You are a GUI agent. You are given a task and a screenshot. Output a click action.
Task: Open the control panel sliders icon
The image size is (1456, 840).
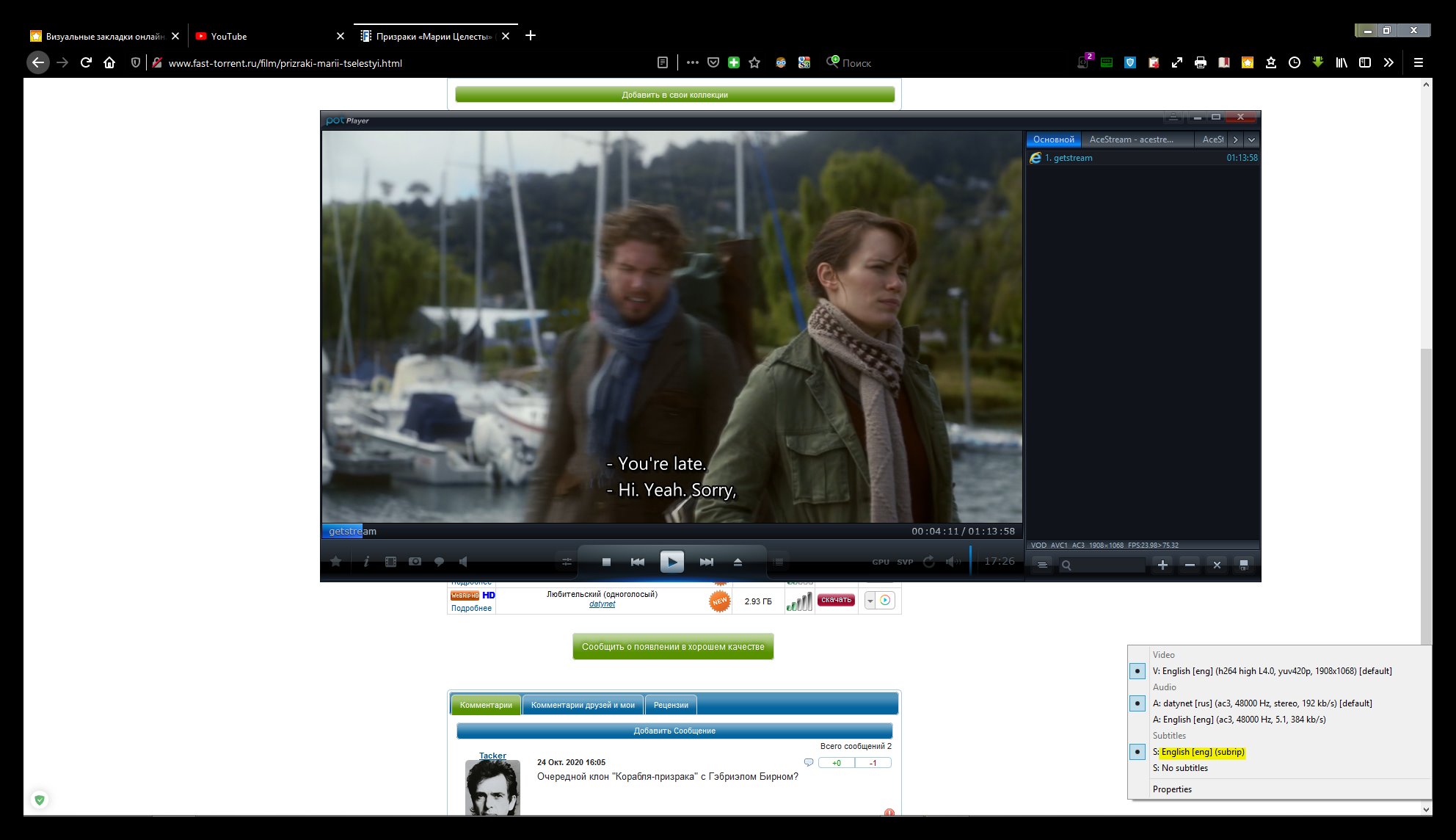point(567,562)
